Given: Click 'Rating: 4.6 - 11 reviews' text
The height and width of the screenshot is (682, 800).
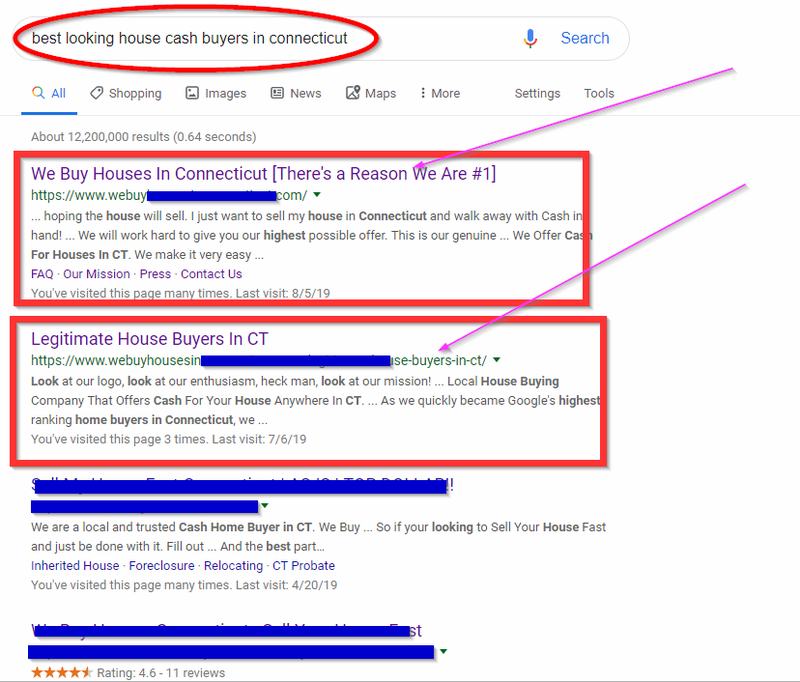Looking at the screenshot, I should click(x=161, y=673).
